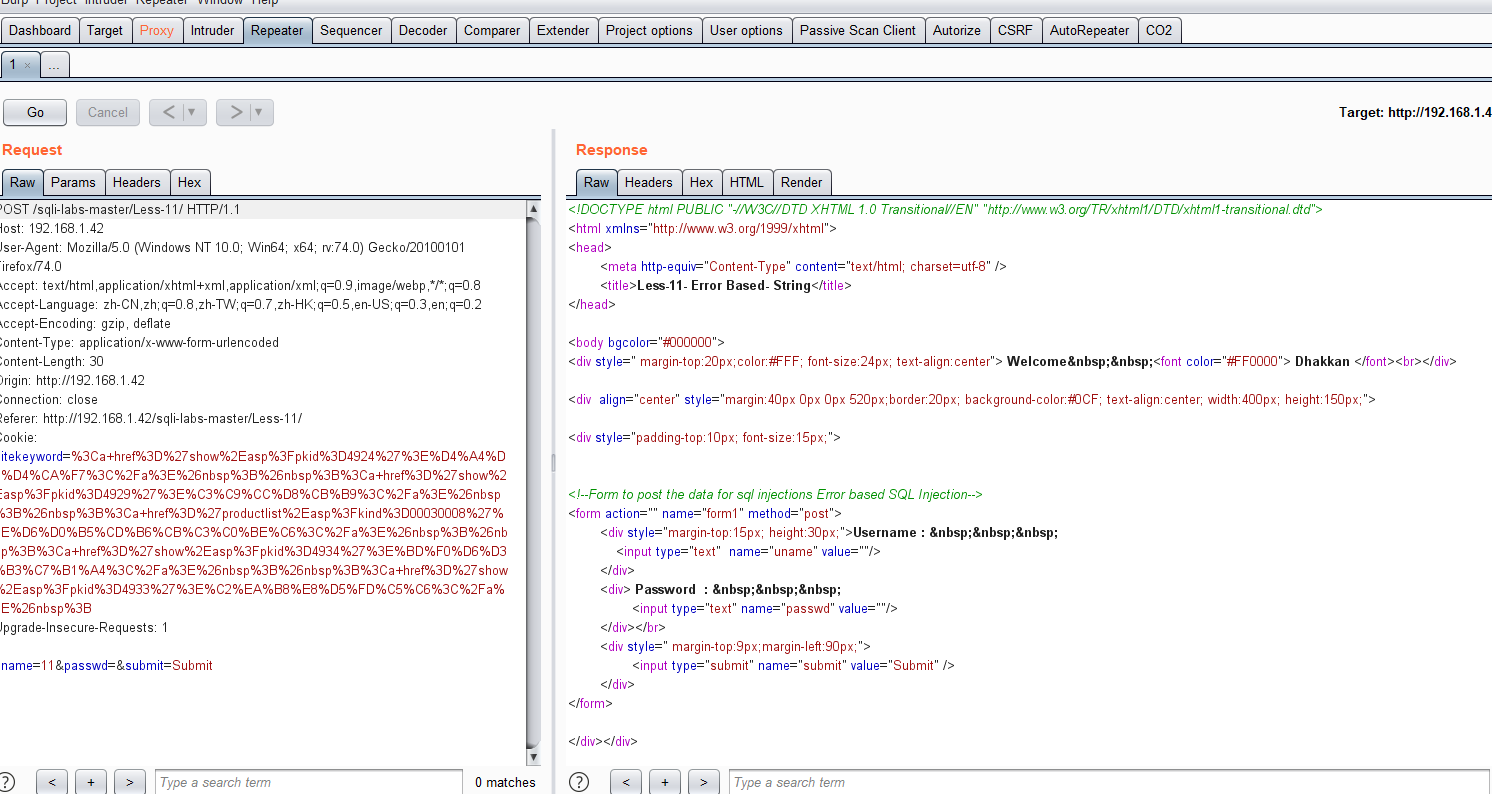
Task: Switch to the Response Headers tab
Action: tap(648, 182)
